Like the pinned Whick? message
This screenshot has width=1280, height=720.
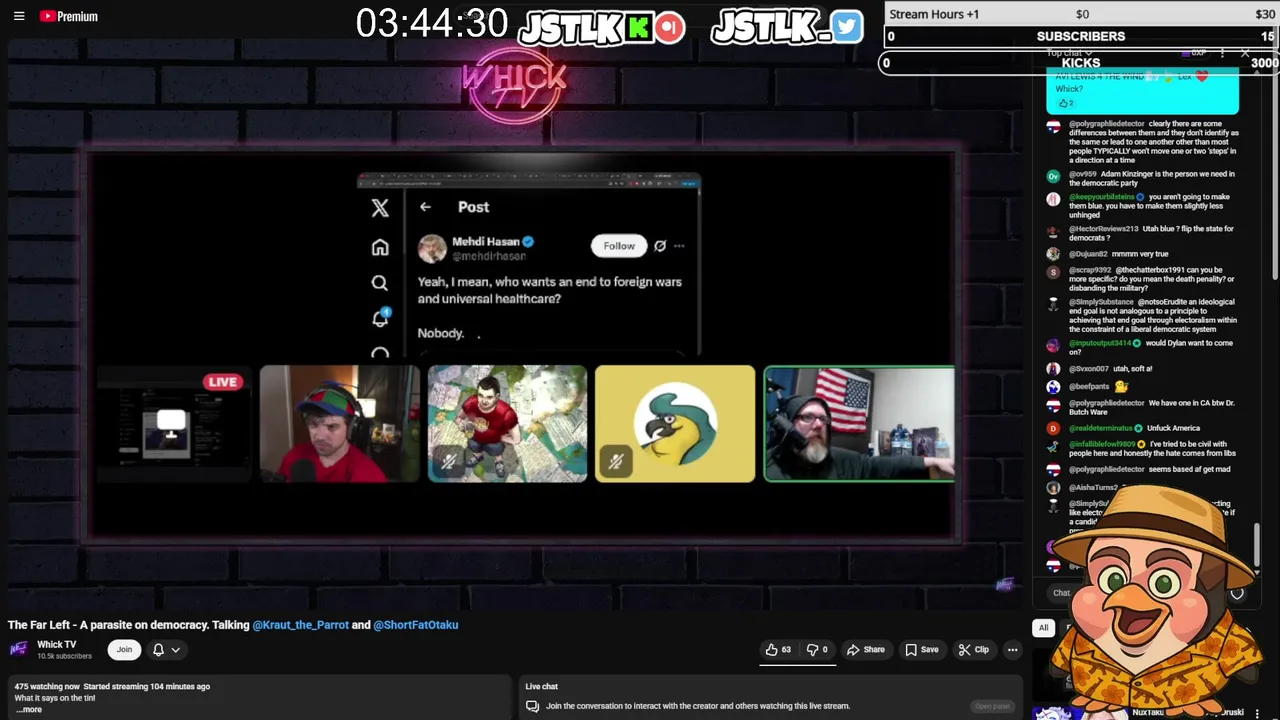[x=1065, y=103]
